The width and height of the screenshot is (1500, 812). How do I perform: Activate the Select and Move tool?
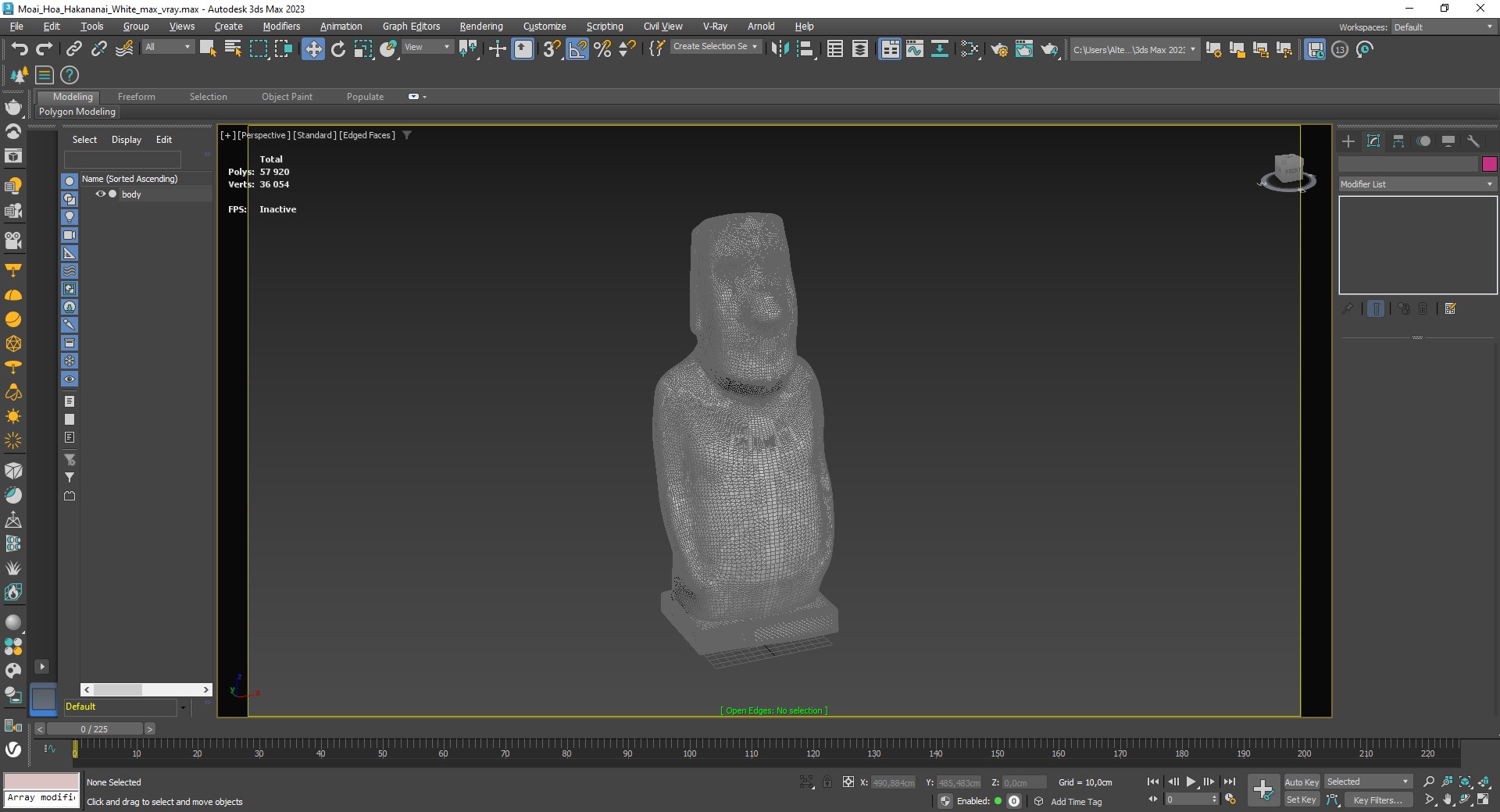coord(313,49)
